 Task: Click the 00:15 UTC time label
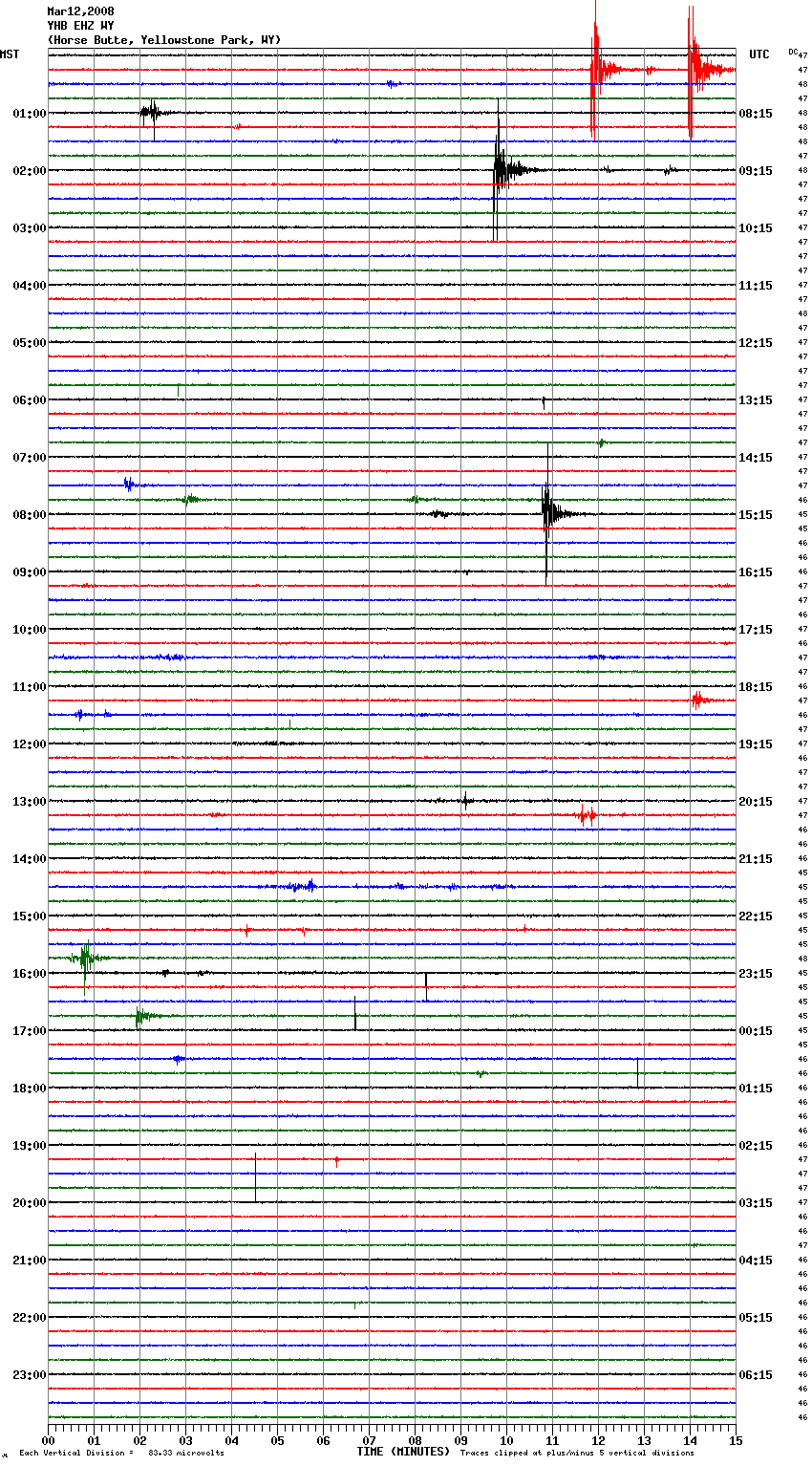pos(756,1031)
